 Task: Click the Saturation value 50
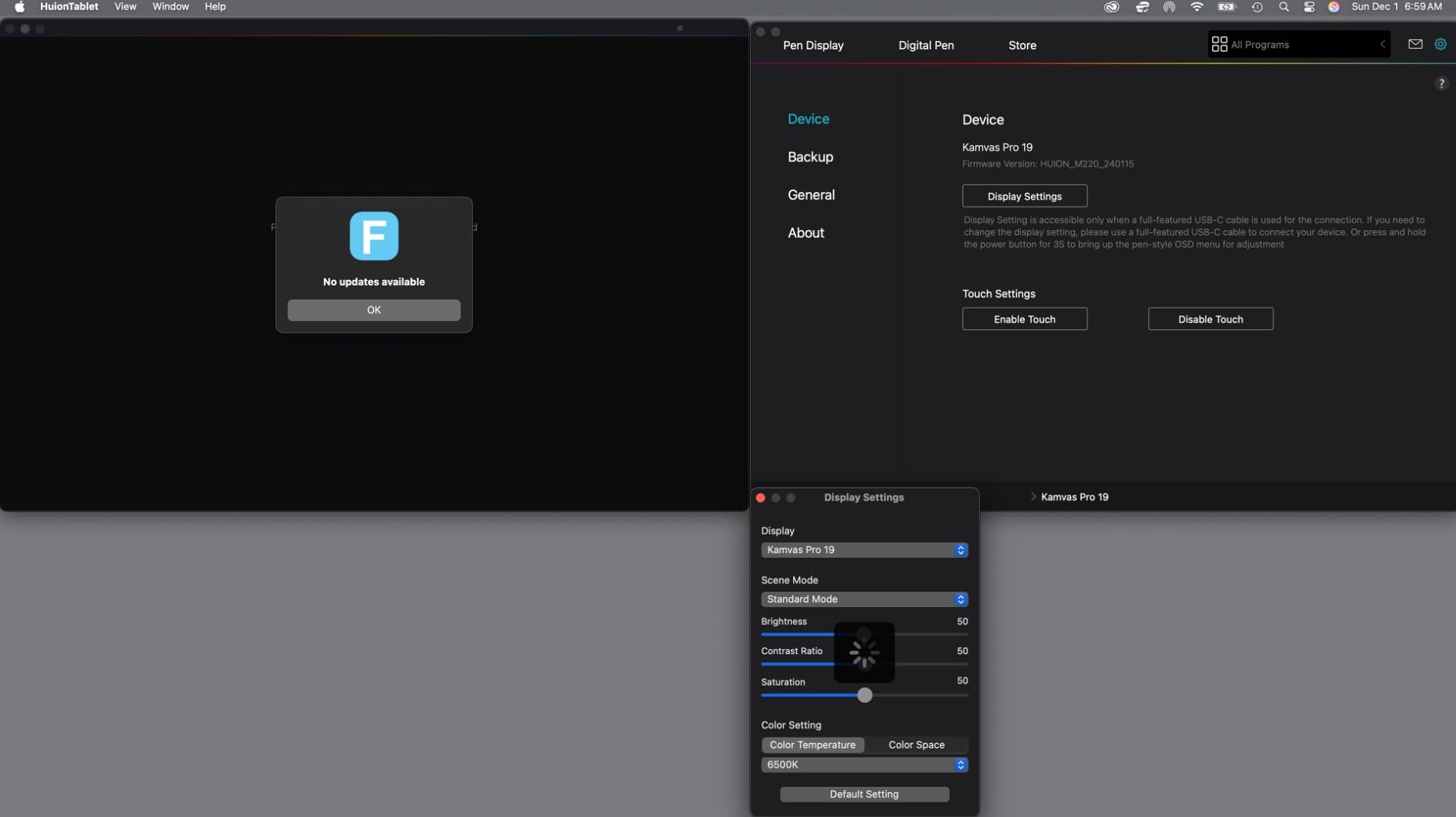(962, 681)
